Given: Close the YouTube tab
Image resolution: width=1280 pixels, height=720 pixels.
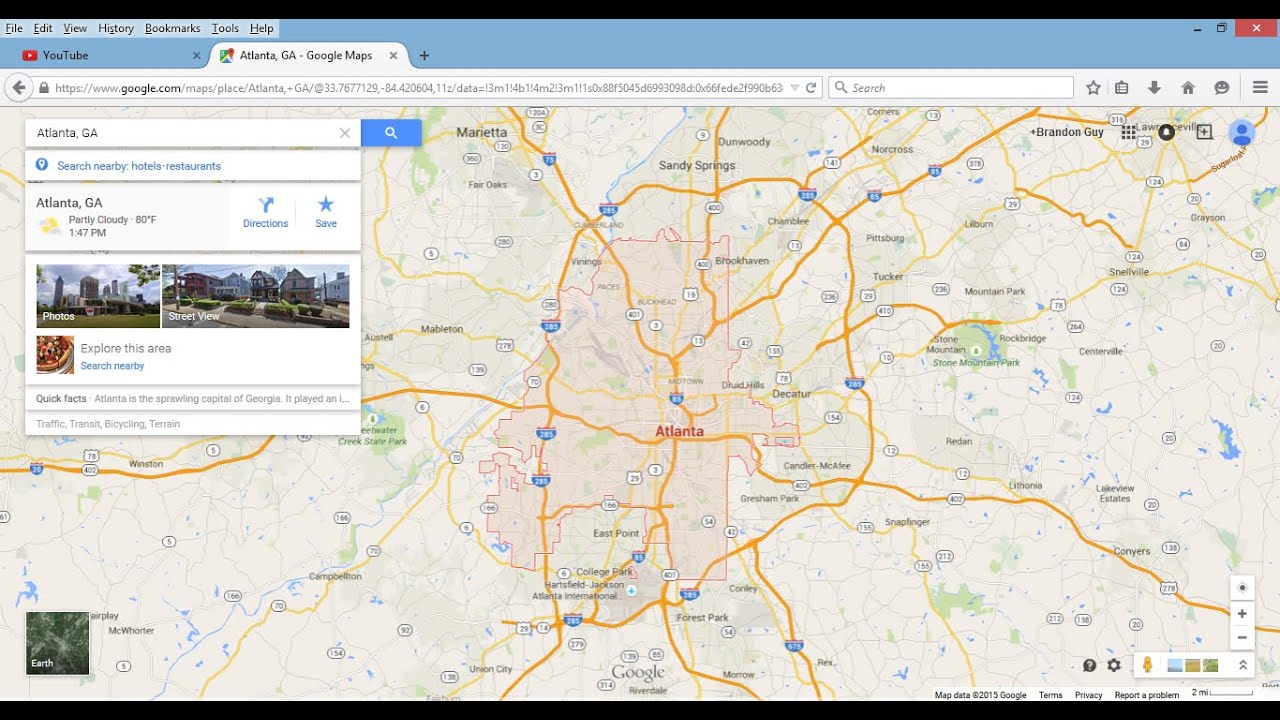Looking at the screenshot, I should 196,56.
